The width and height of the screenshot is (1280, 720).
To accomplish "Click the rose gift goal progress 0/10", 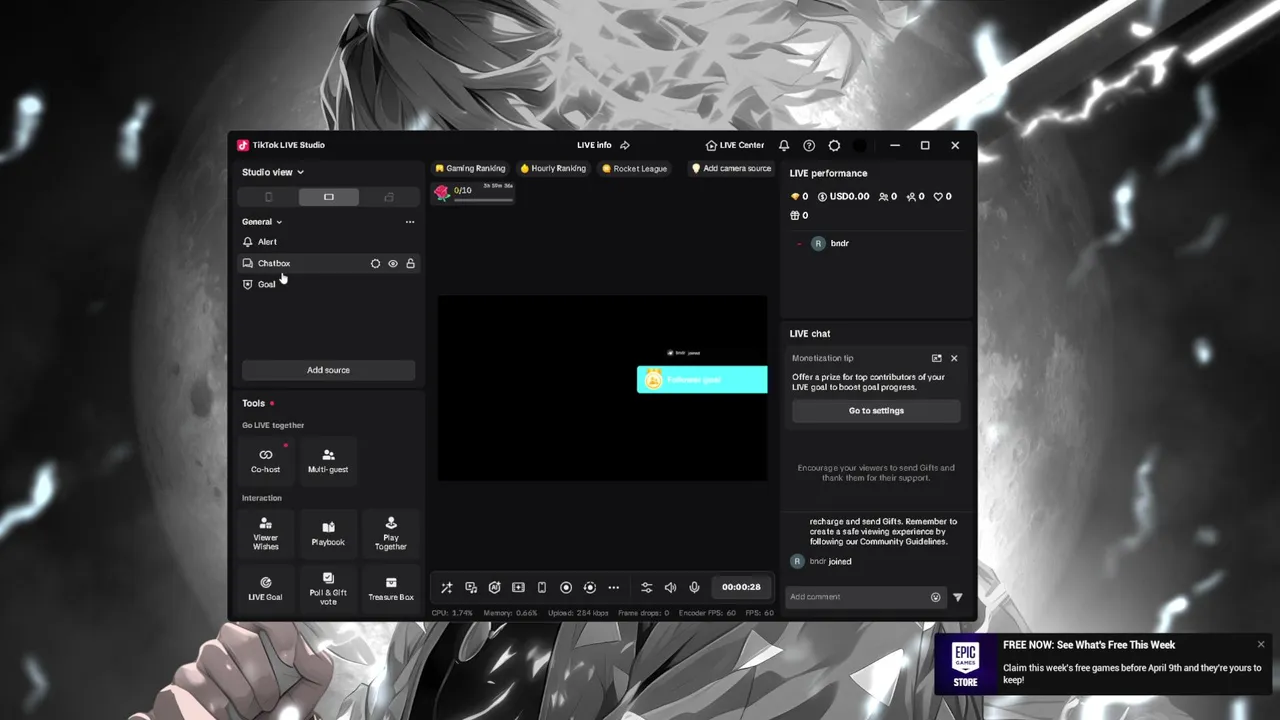I will pos(473,192).
